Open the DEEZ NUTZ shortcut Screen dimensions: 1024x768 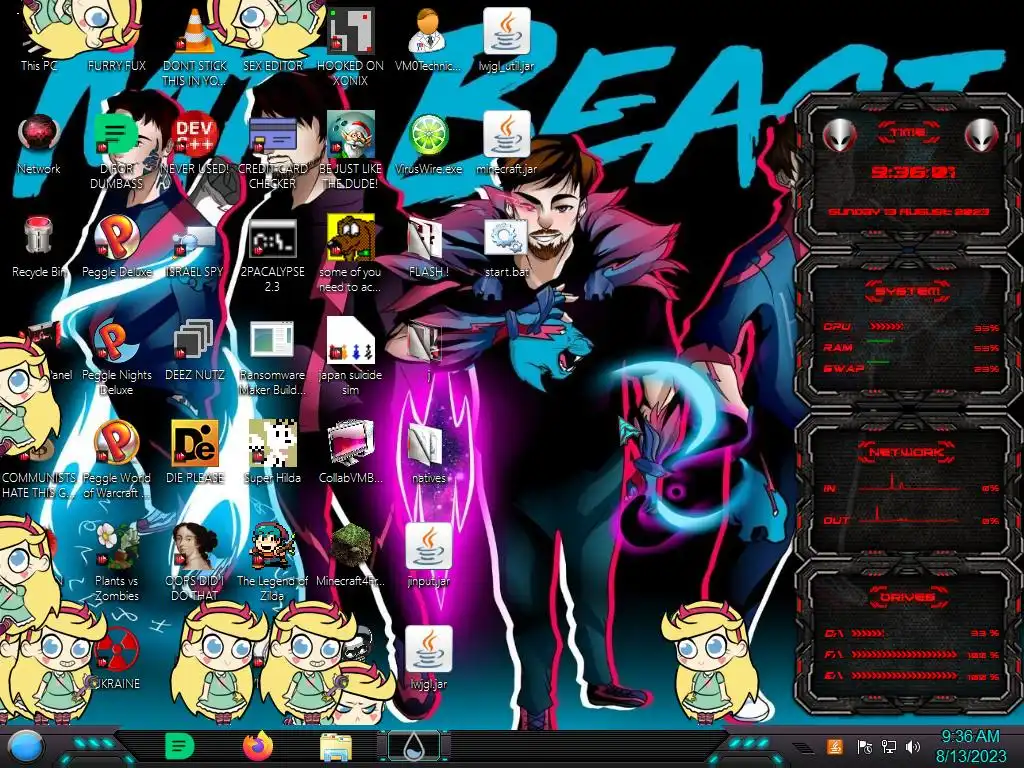(195, 350)
